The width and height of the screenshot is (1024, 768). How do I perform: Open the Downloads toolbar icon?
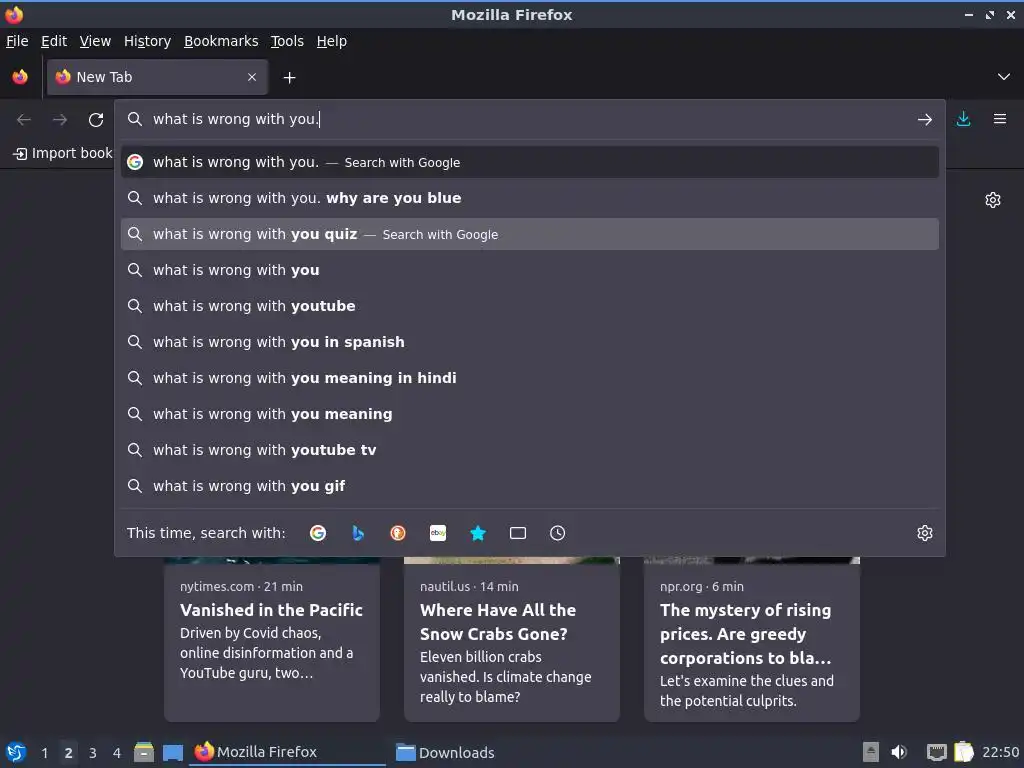coord(963,119)
